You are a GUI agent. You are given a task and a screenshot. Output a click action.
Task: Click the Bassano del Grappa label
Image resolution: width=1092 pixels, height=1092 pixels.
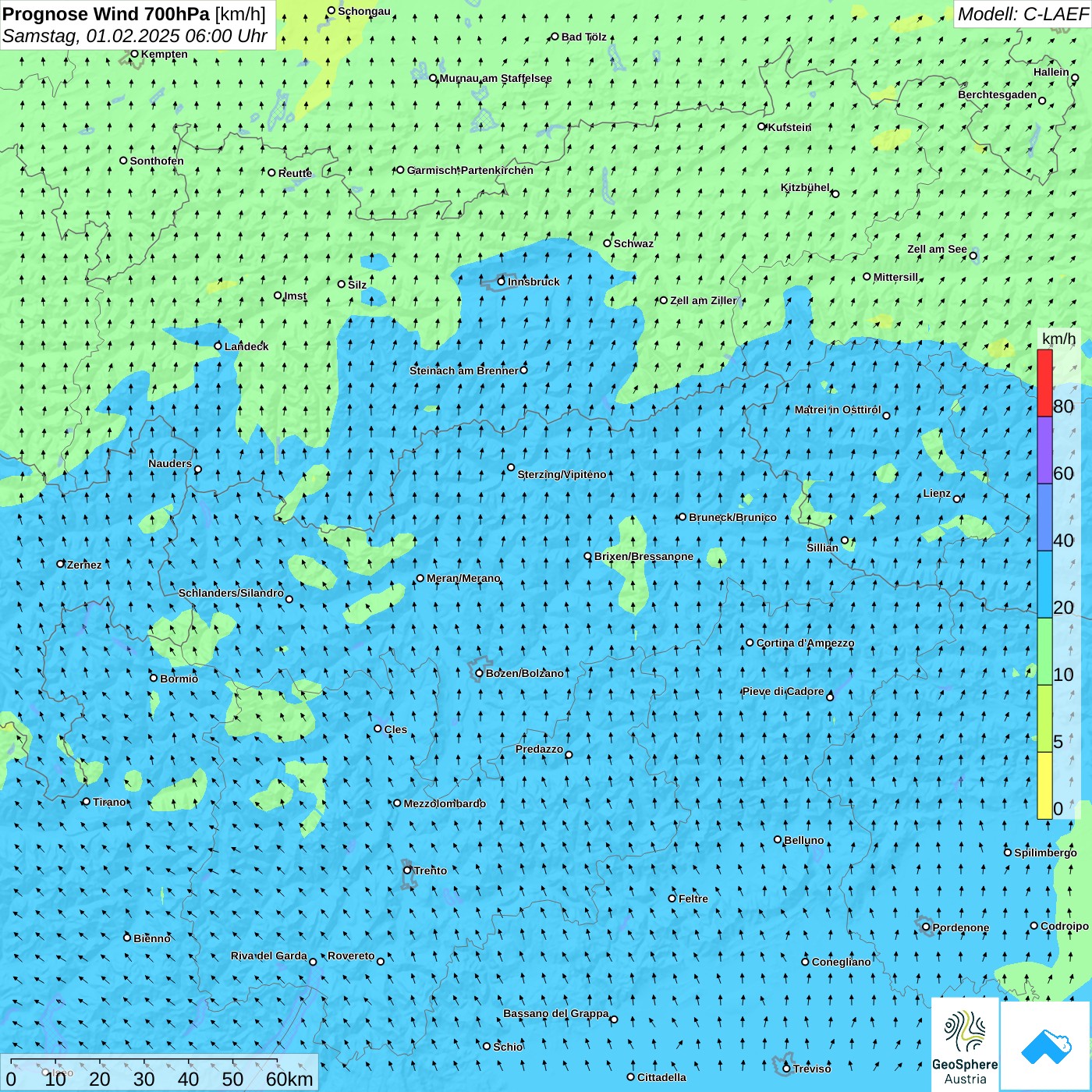tap(556, 1013)
